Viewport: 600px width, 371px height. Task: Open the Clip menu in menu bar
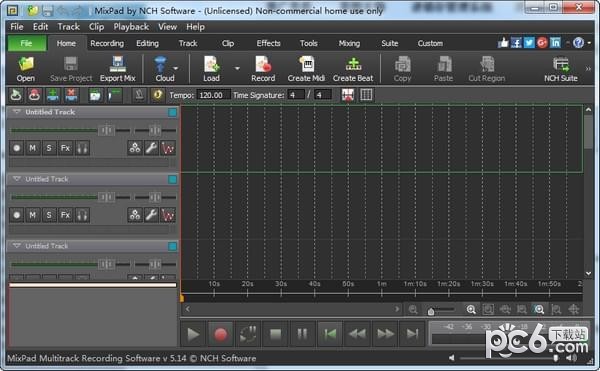pos(96,27)
